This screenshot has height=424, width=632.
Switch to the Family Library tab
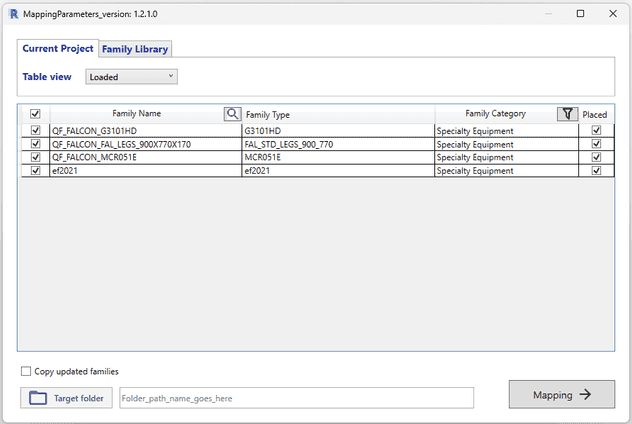[x=135, y=49]
